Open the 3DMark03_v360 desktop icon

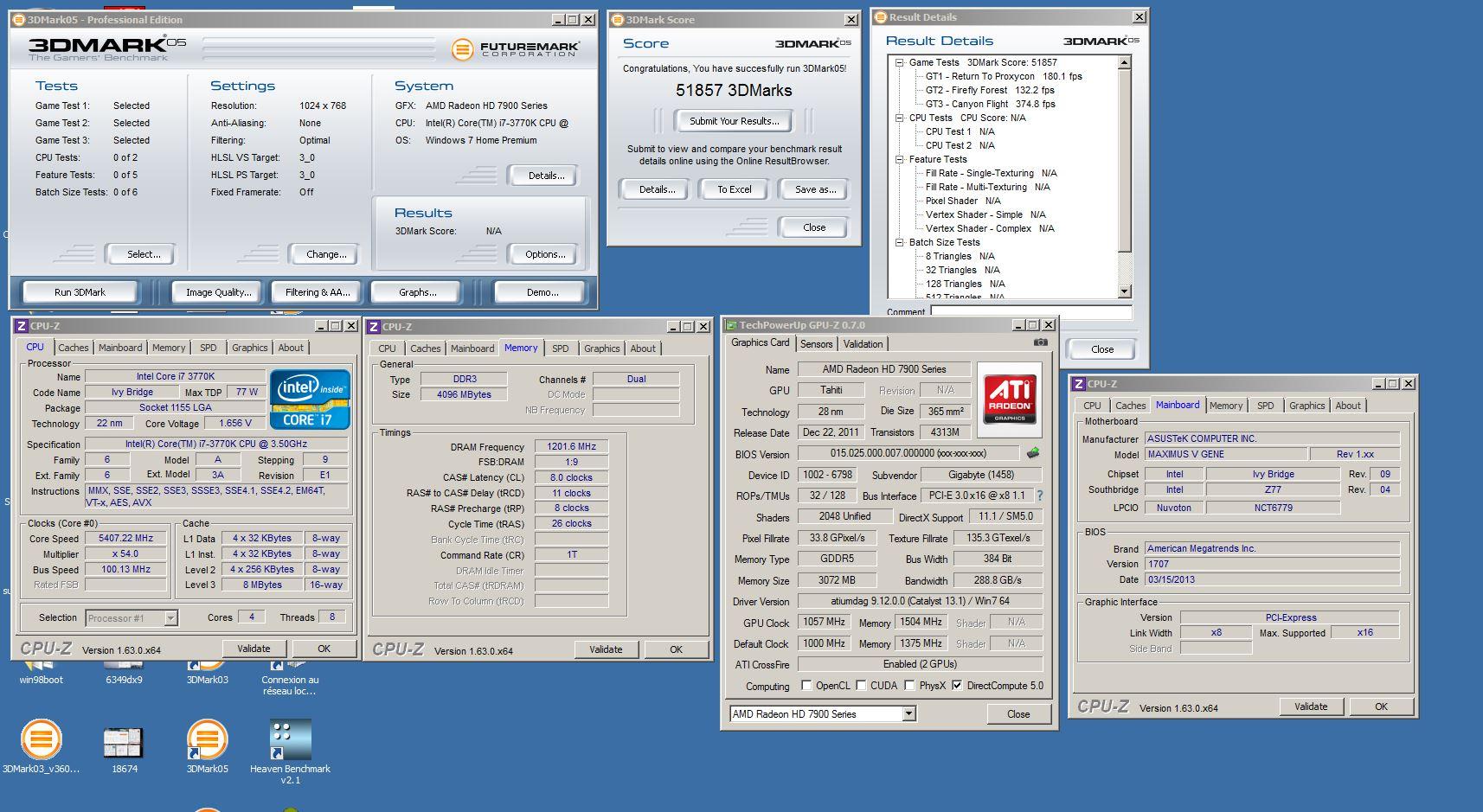click(41, 745)
